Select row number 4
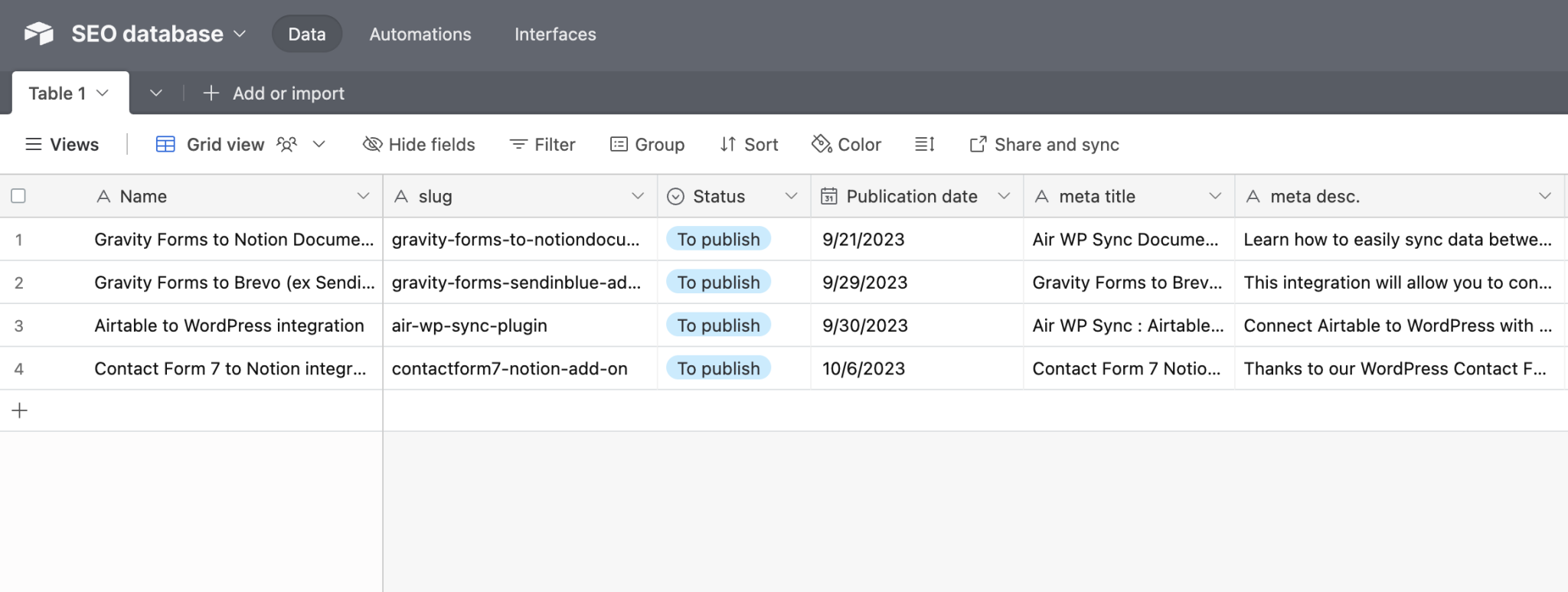 click(x=18, y=368)
